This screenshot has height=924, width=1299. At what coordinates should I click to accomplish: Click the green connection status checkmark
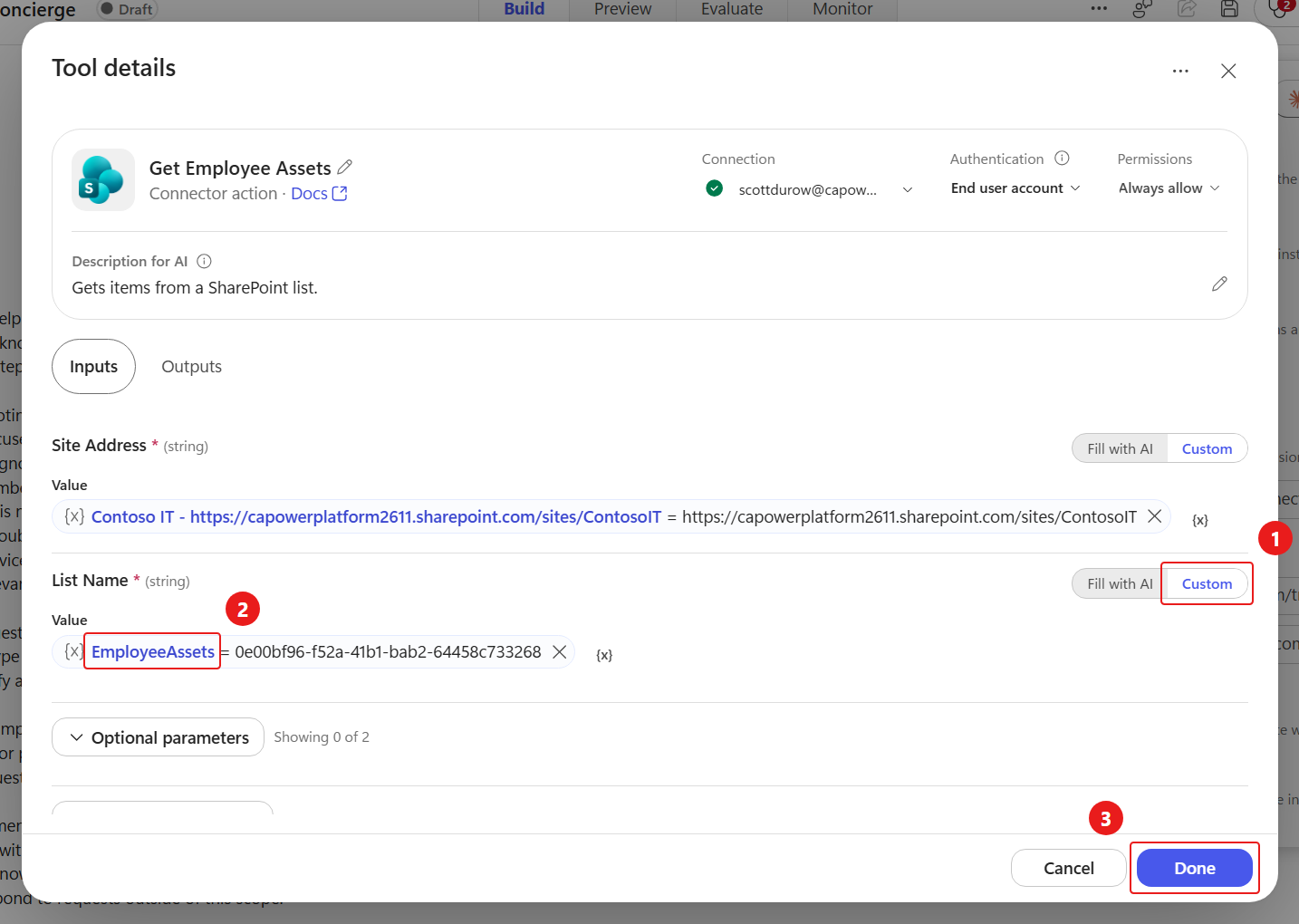(x=715, y=188)
